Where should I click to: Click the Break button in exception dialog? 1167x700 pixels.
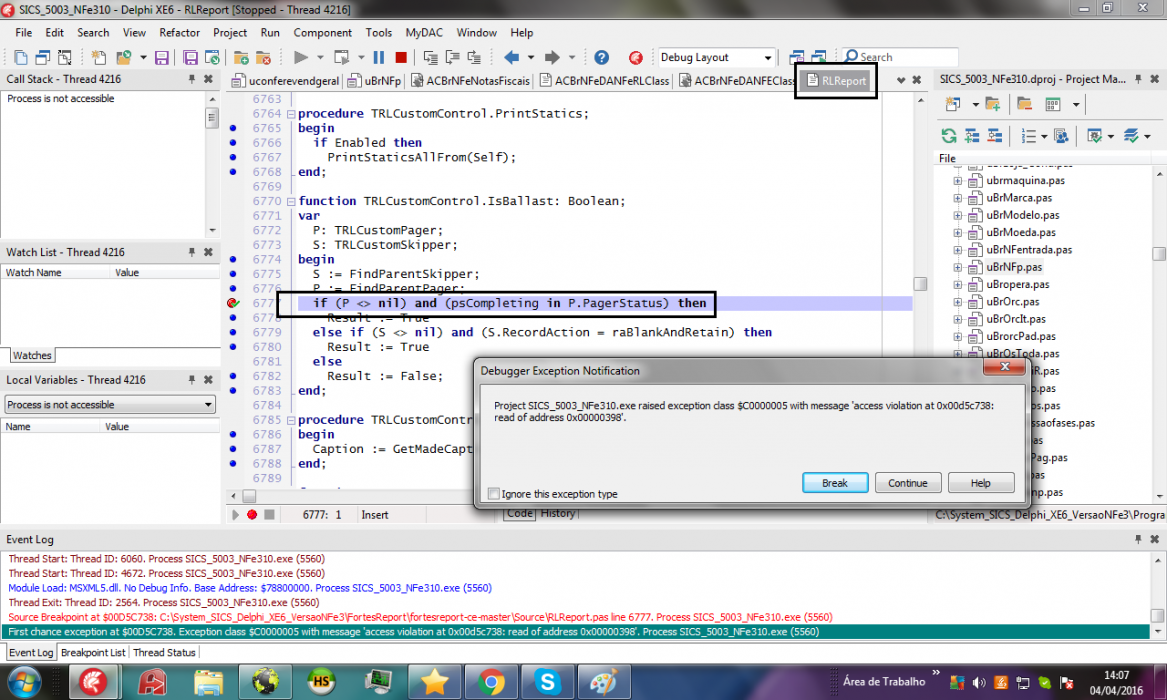point(835,483)
